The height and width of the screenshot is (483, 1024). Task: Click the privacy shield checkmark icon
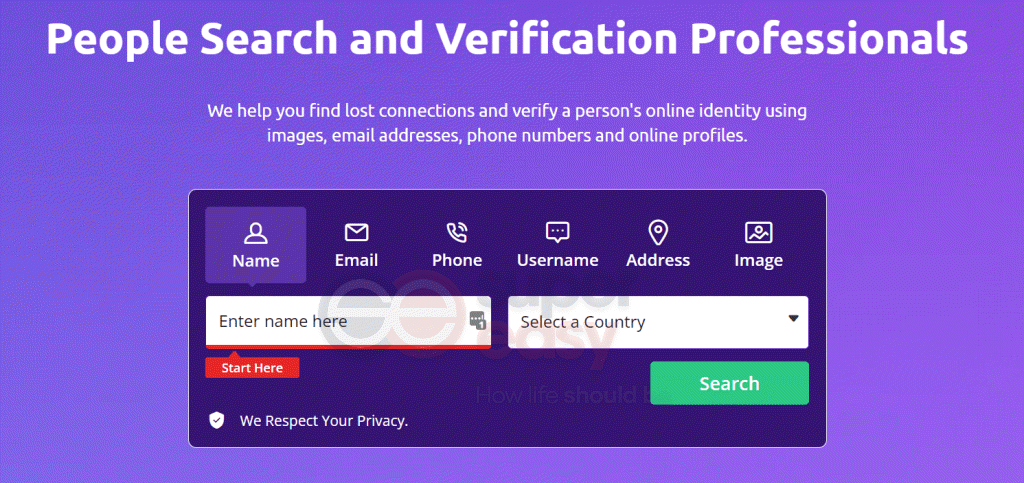(216, 420)
